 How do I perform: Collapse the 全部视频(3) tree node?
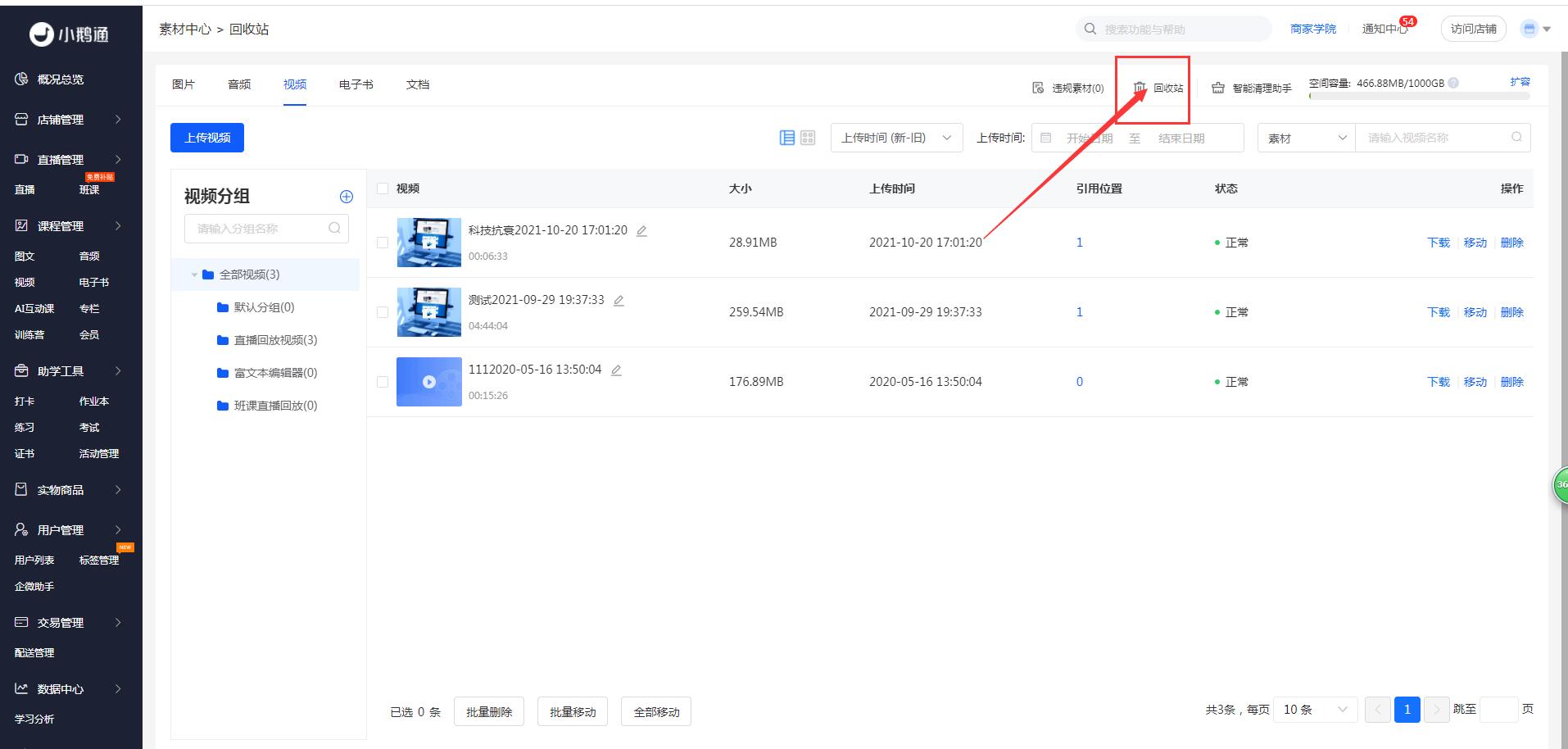click(194, 275)
